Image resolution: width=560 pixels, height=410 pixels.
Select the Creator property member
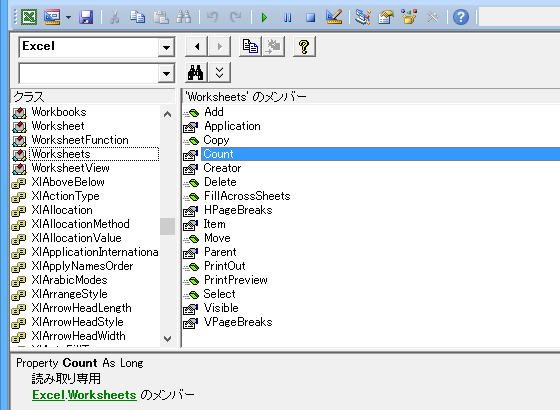[222, 168]
